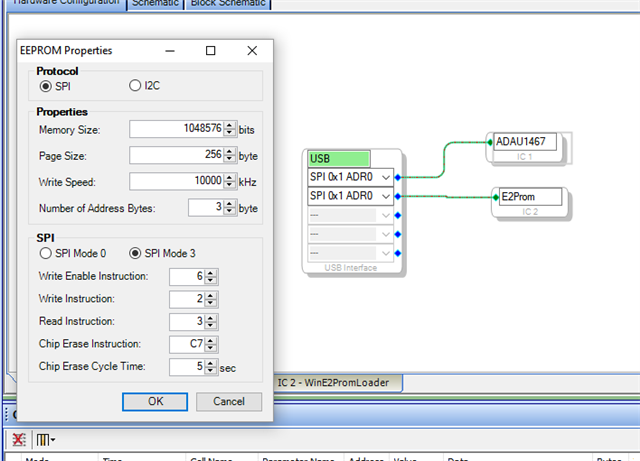Select the SPI protocol radio button
This screenshot has height=461, width=640.
tap(45, 86)
